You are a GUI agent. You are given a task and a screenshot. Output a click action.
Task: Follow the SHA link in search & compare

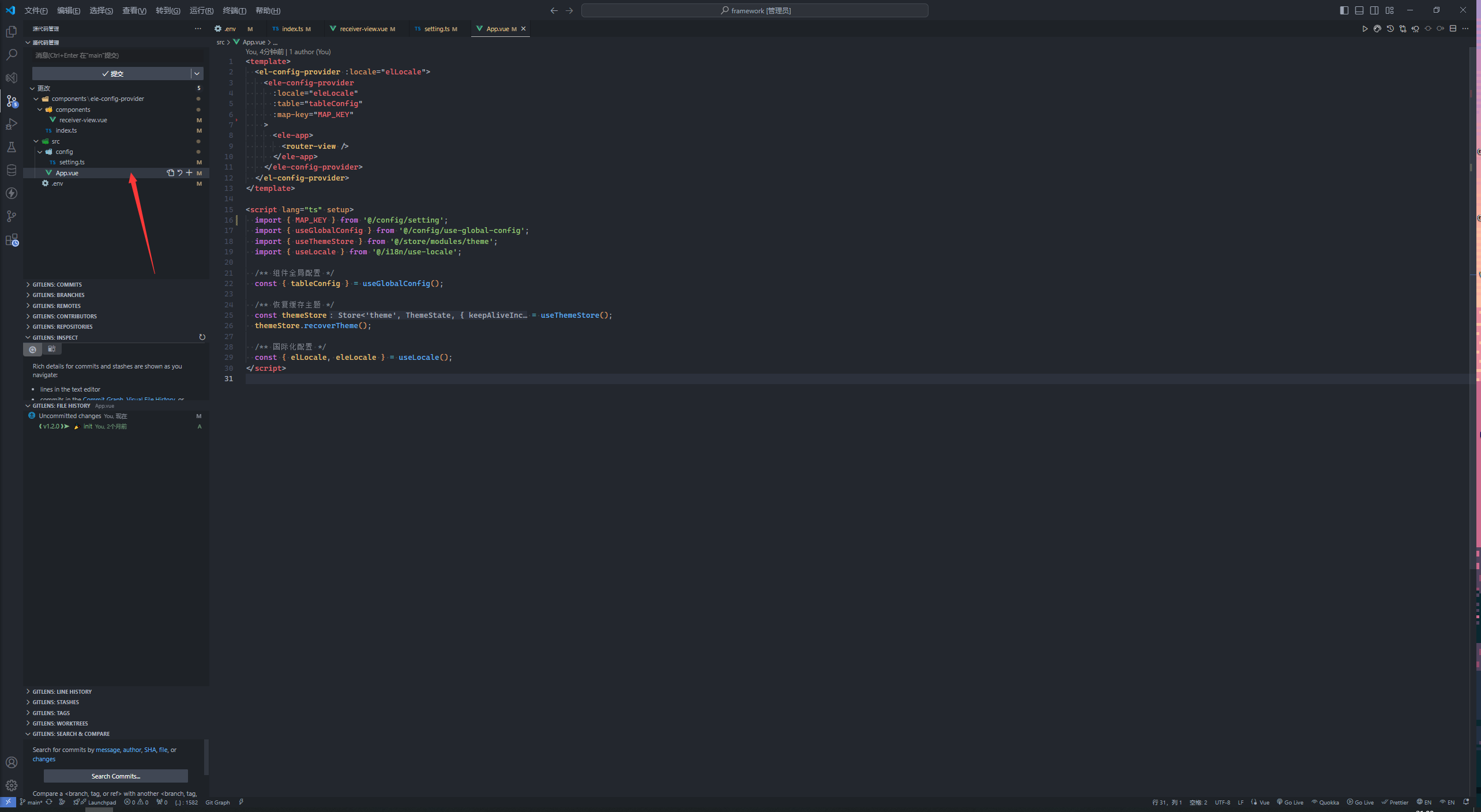click(x=150, y=750)
